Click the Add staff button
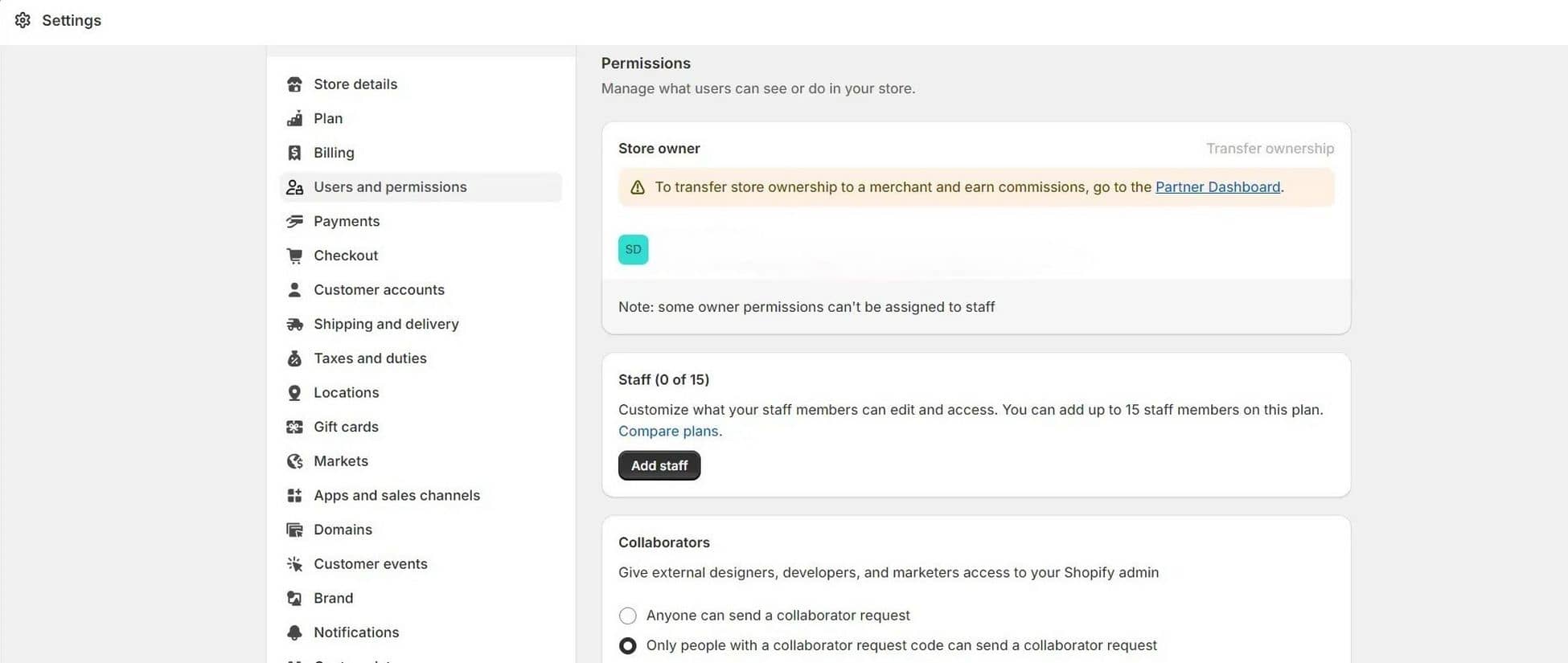This screenshot has height=663, width=1568. click(x=659, y=465)
